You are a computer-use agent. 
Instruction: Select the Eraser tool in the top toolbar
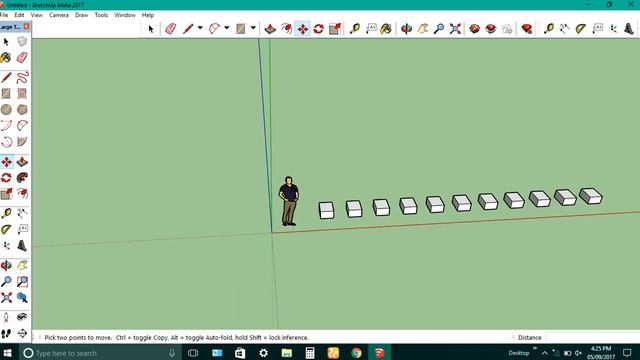click(x=170, y=29)
